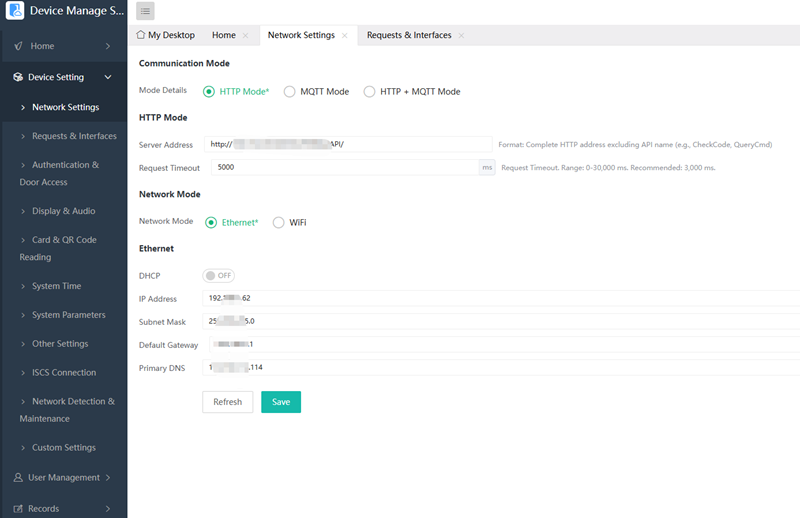
Task: Expand the Records sidebar chevron
Action: [x=108, y=509]
